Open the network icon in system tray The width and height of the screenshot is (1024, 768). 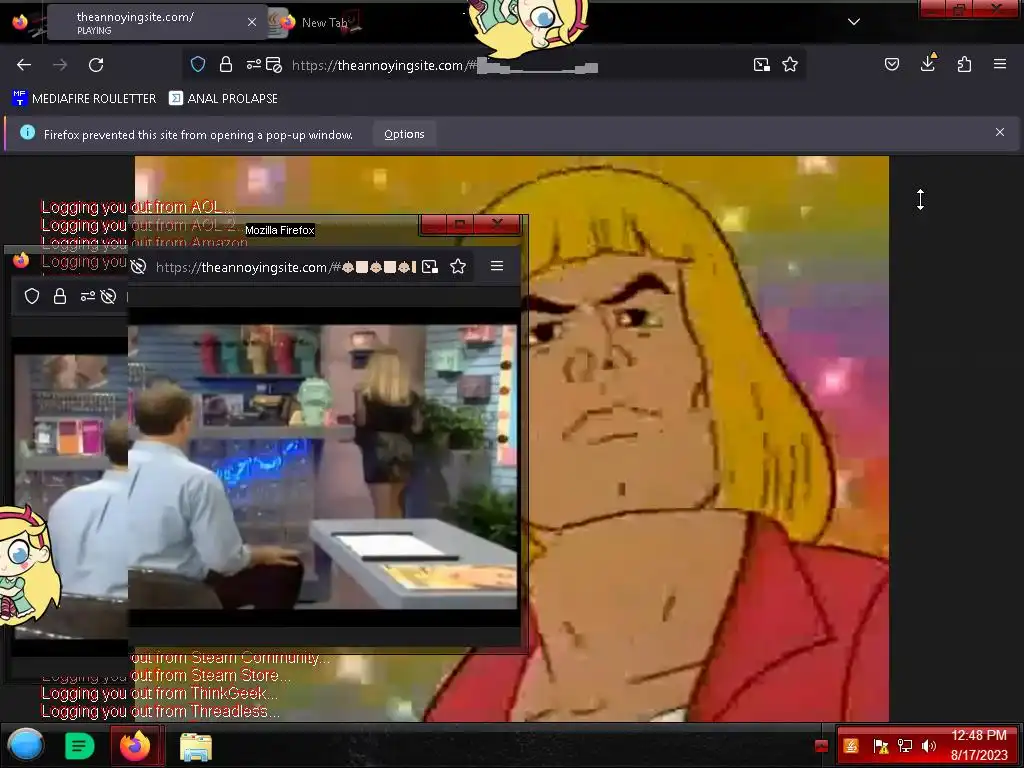click(905, 746)
